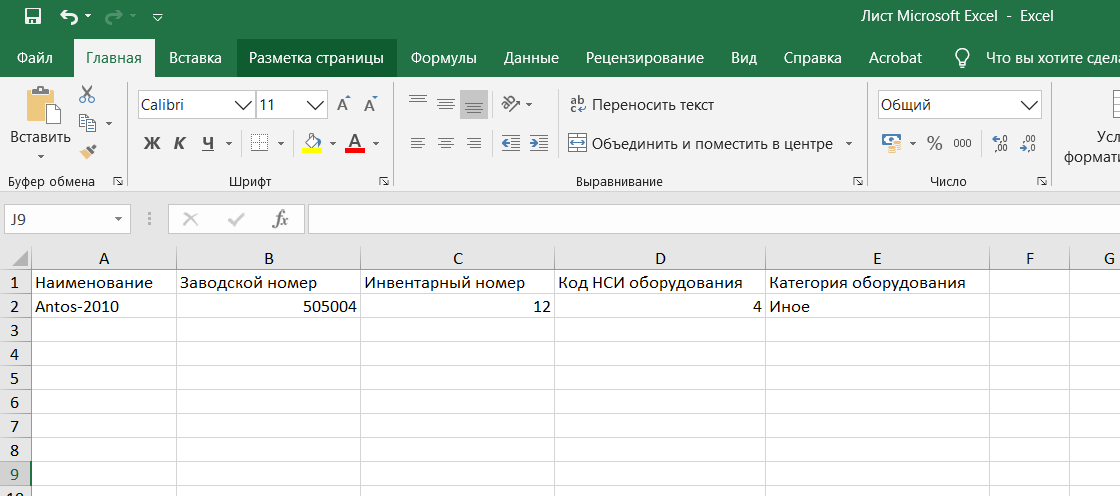Switch to the Рецензирование tab
1120x496 pixels.
click(644, 58)
